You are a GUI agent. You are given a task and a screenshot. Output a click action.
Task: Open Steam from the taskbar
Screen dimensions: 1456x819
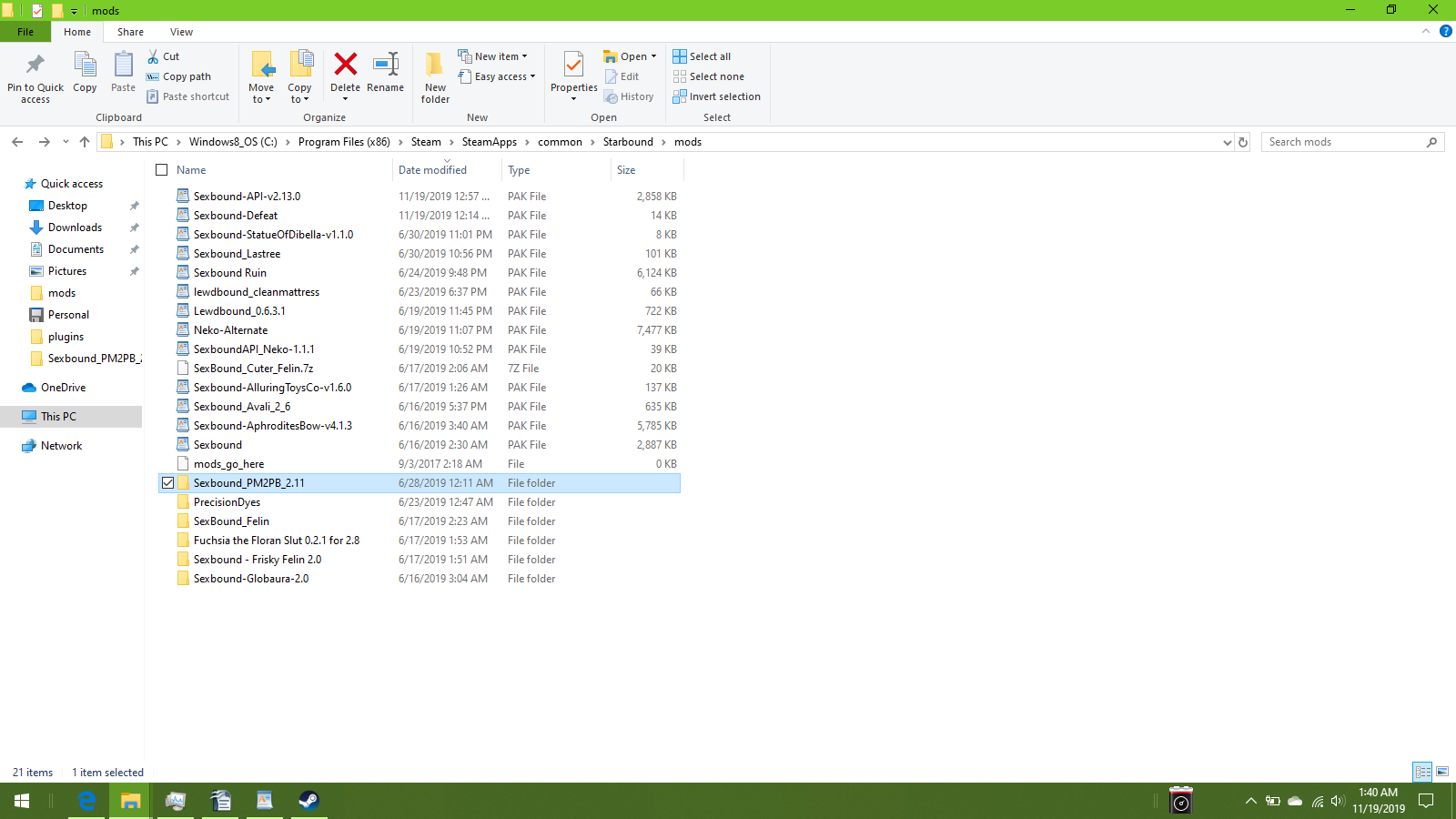coord(309,801)
